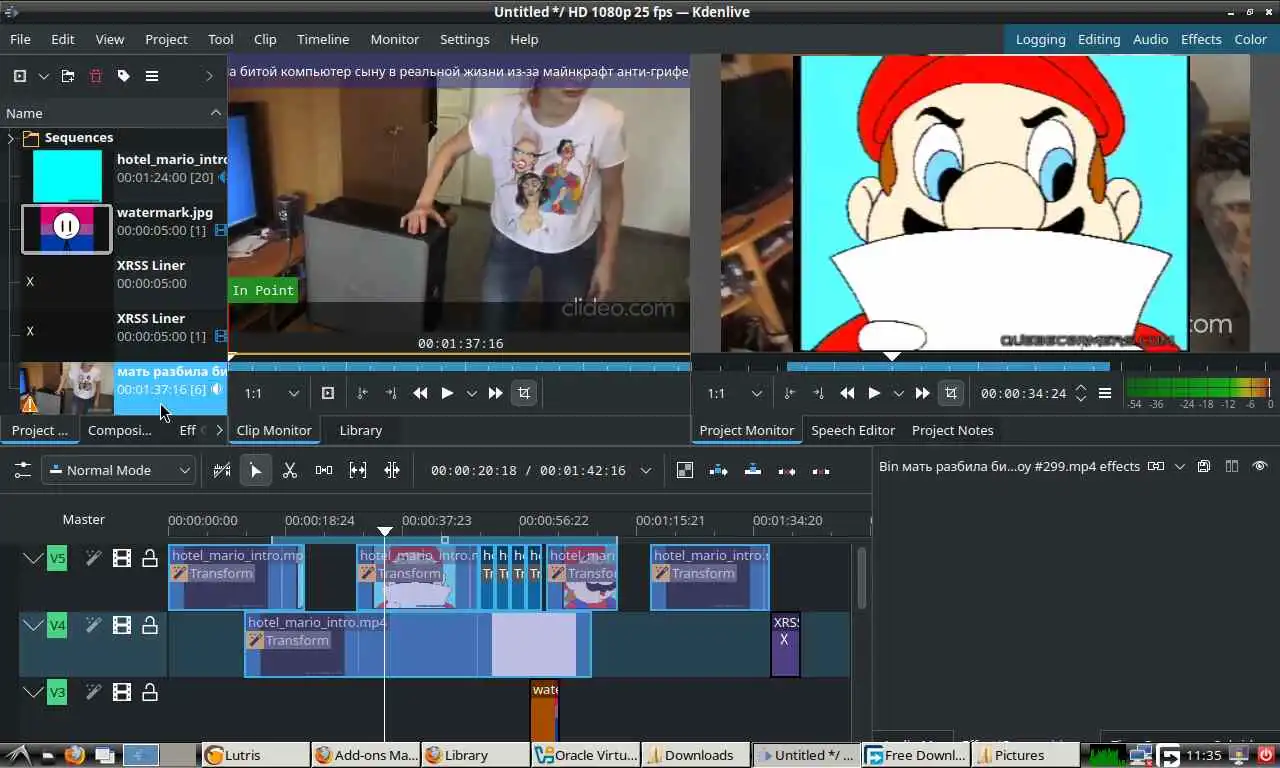This screenshot has width=1280, height=768.
Task: Select the Ripple tool
Action: pyautogui.click(x=392, y=470)
